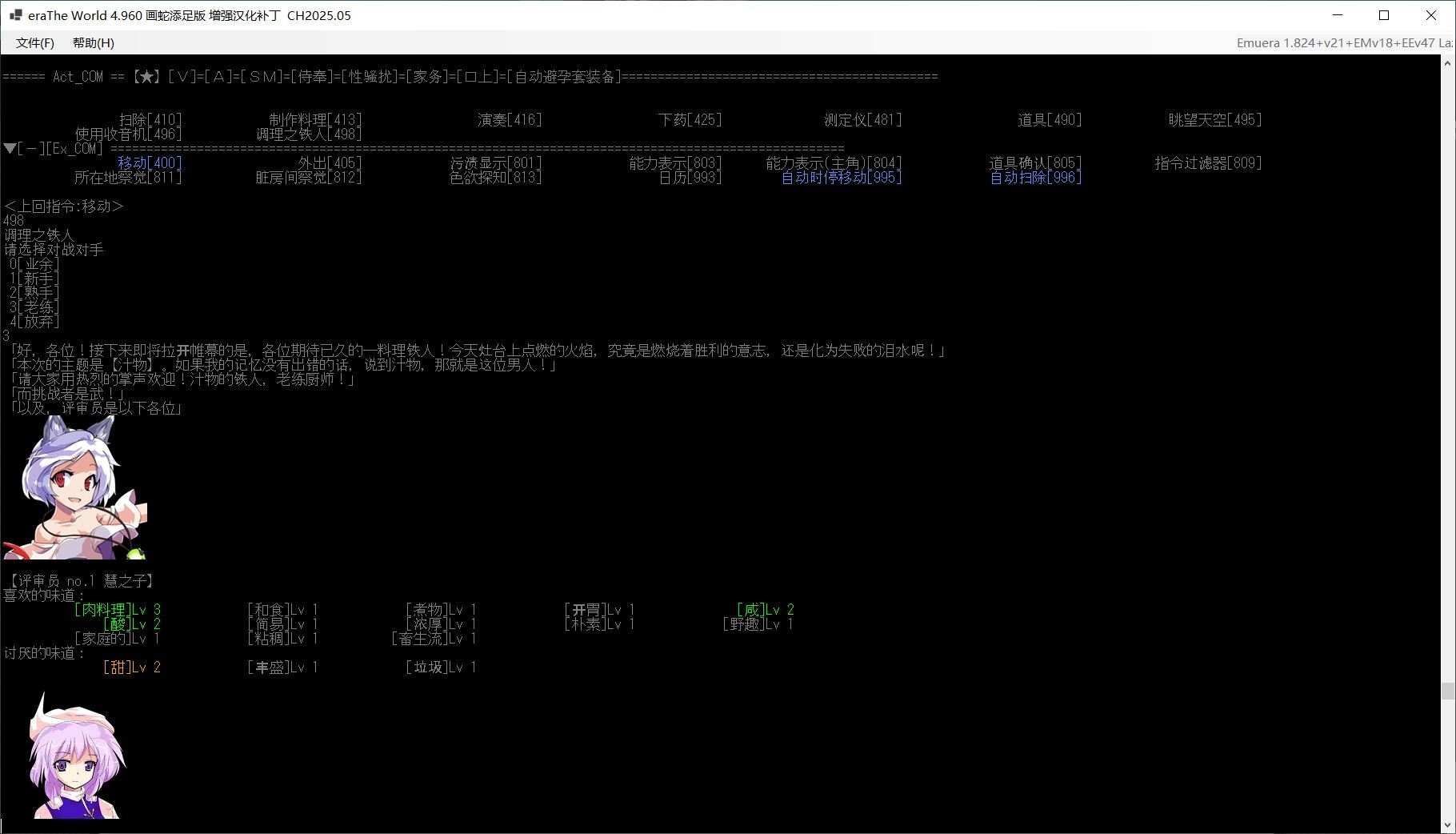This screenshot has width=1456, height=834.
Task: Open 测定仪[481] command
Action: (x=862, y=120)
